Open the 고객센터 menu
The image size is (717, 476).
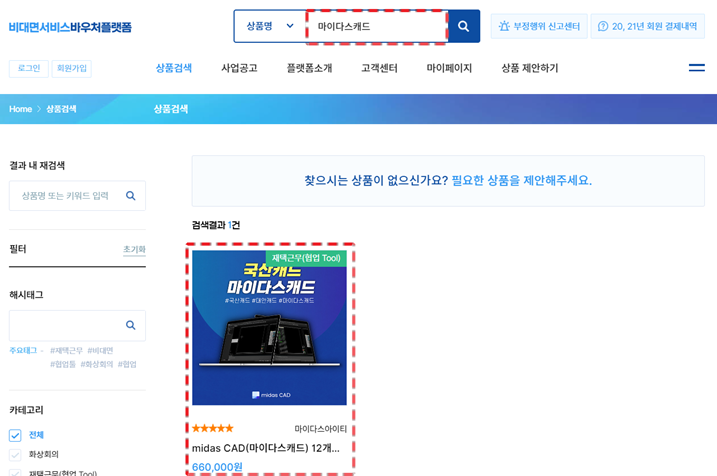tap(379, 68)
